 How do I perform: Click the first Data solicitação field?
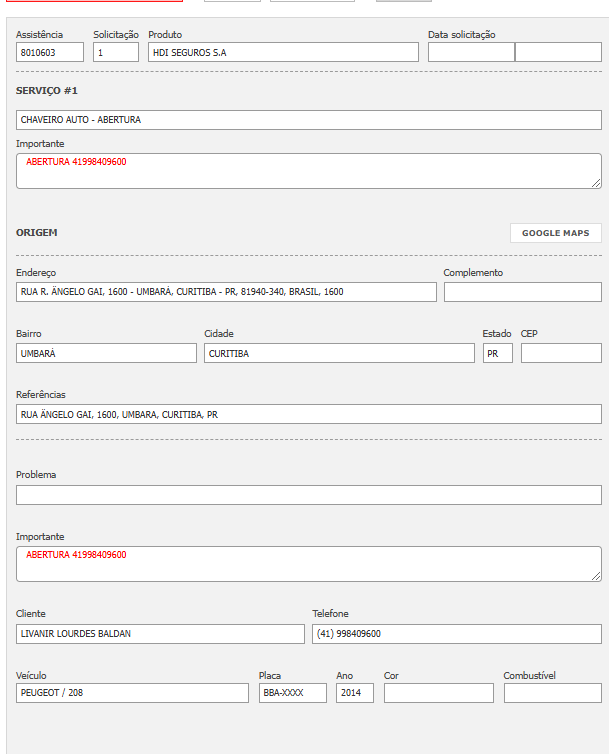click(x=471, y=52)
